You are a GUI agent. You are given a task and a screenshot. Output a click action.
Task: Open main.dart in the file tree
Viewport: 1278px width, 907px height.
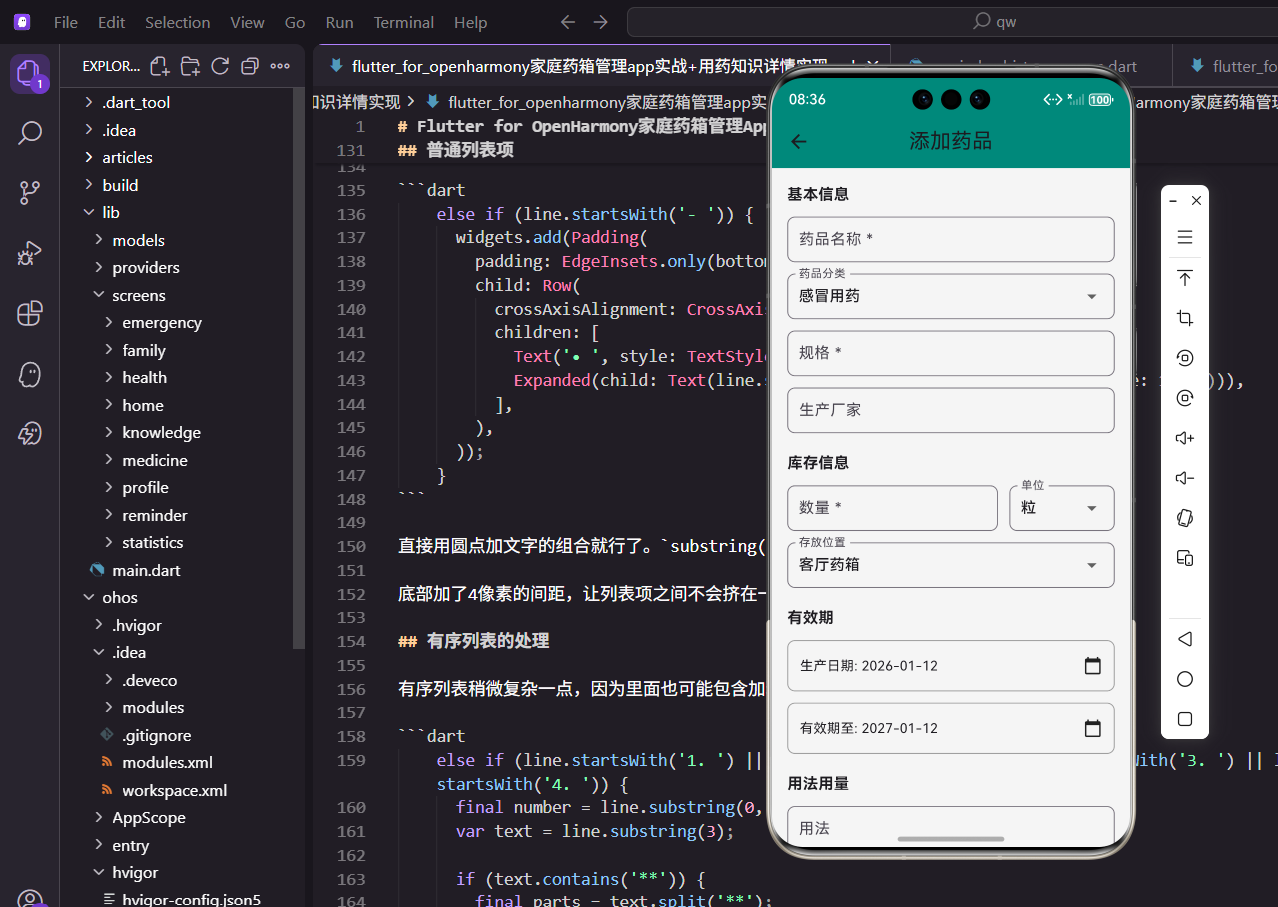point(146,570)
